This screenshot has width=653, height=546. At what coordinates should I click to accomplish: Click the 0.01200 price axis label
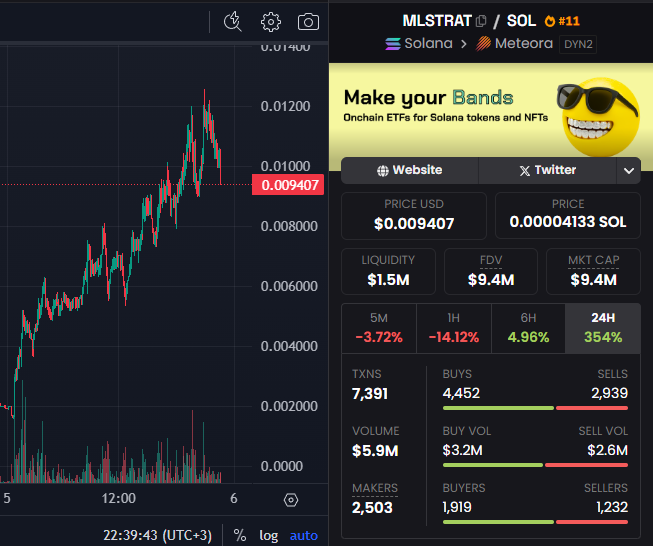pyautogui.click(x=285, y=107)
